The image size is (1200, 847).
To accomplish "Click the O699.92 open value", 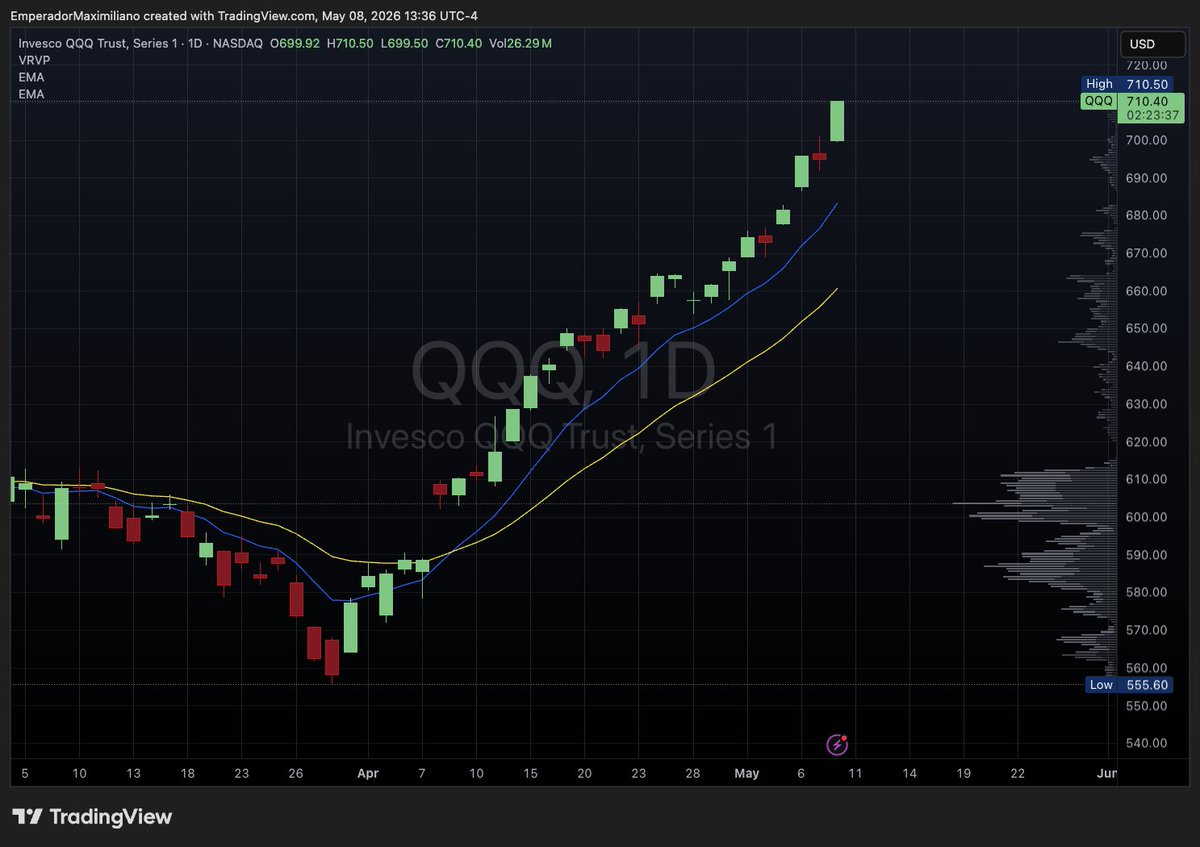I will click(x=293, y=43).
